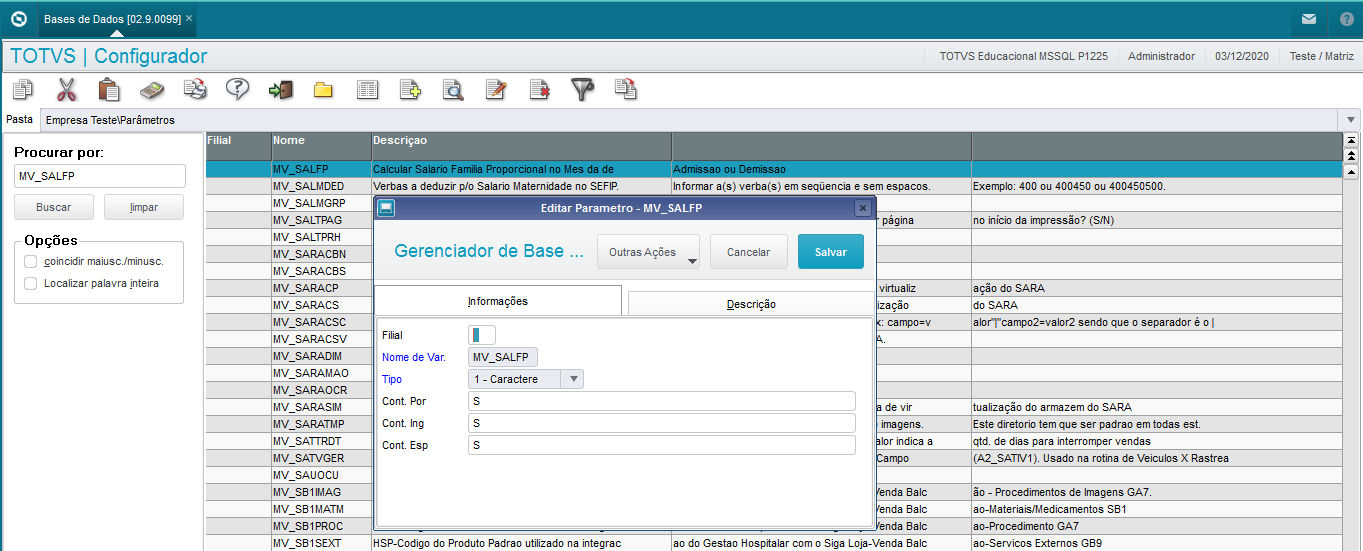The width and height of the screenshot is (1363, 551).
Task: Click the Nome de Var. MV_SALFP field
Action: pyautogui.click(x=503, y=357)
